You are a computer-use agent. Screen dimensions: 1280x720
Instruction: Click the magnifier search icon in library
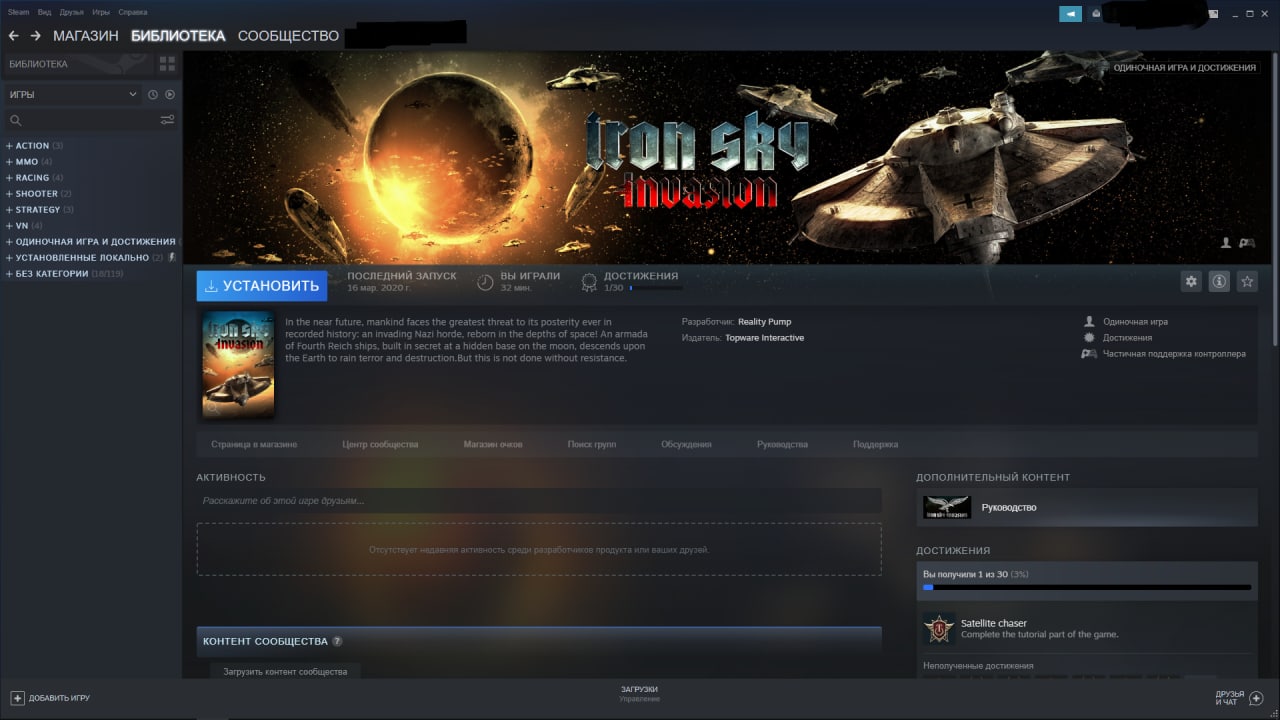click(15, 120)
